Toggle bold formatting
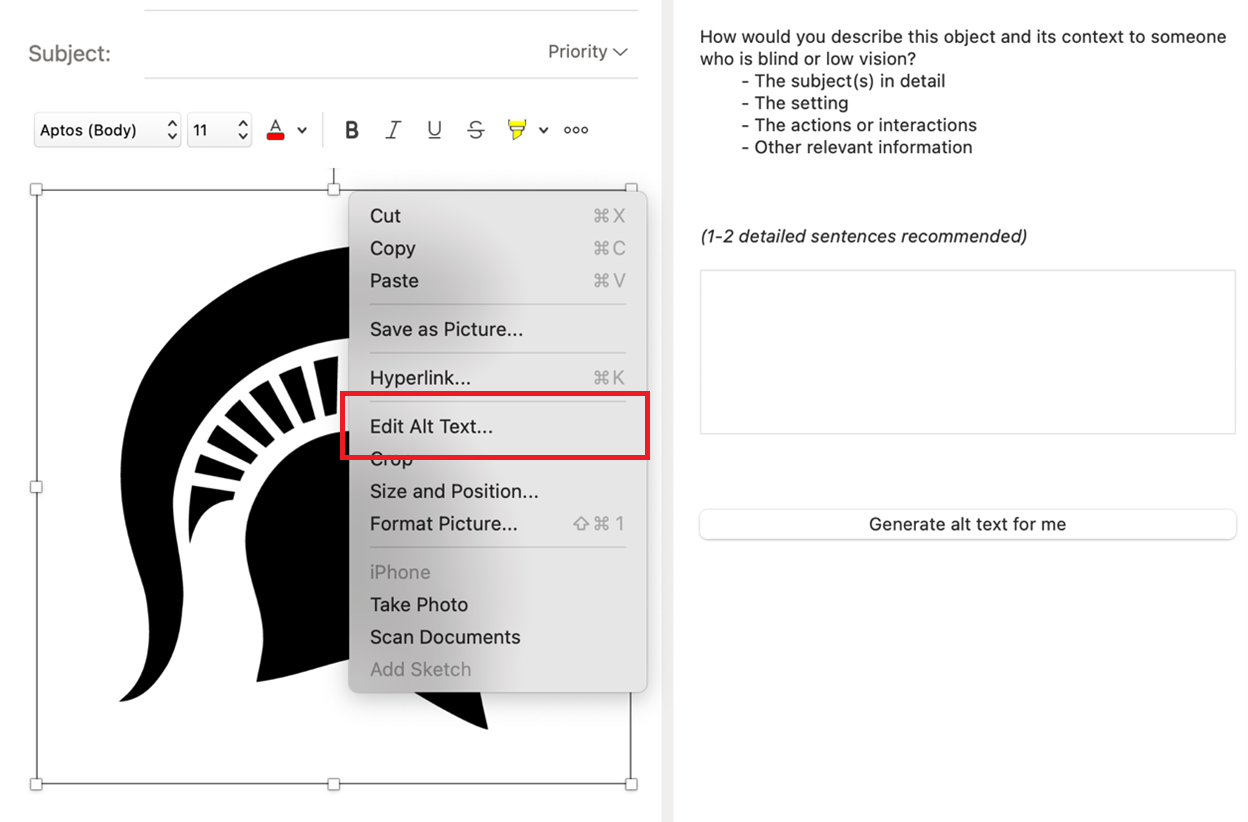This screenshot has height=822, width=1248. tap(352, 130)
